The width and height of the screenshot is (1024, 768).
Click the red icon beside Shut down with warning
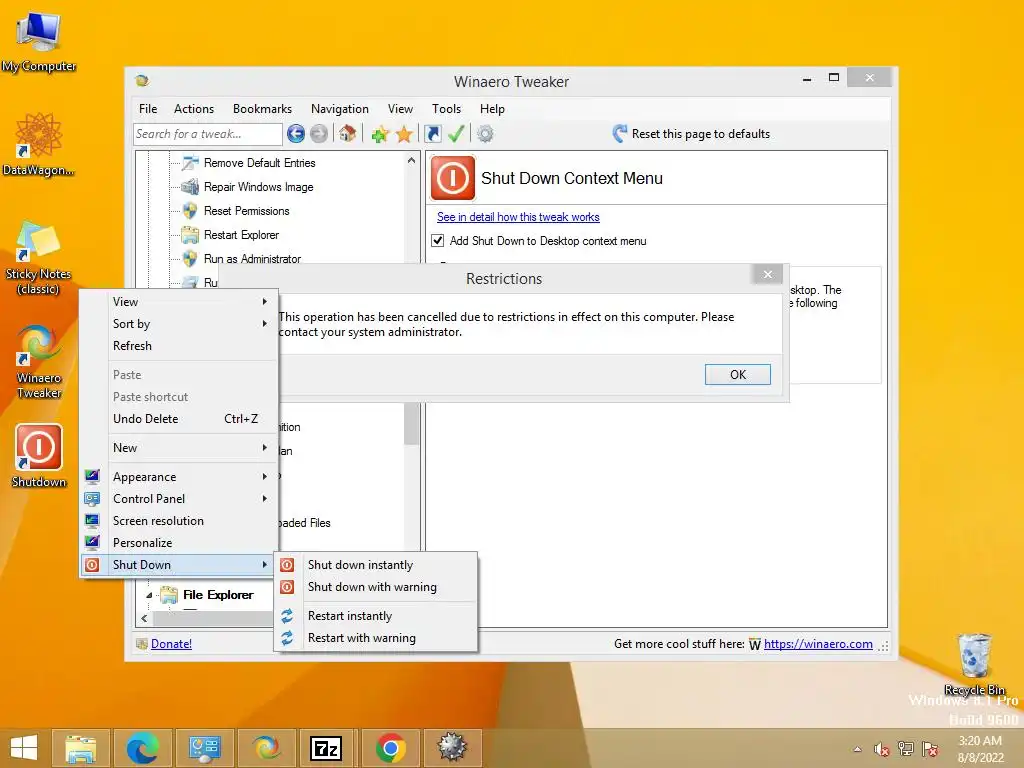pyautogui.click(x=287, y=587)
